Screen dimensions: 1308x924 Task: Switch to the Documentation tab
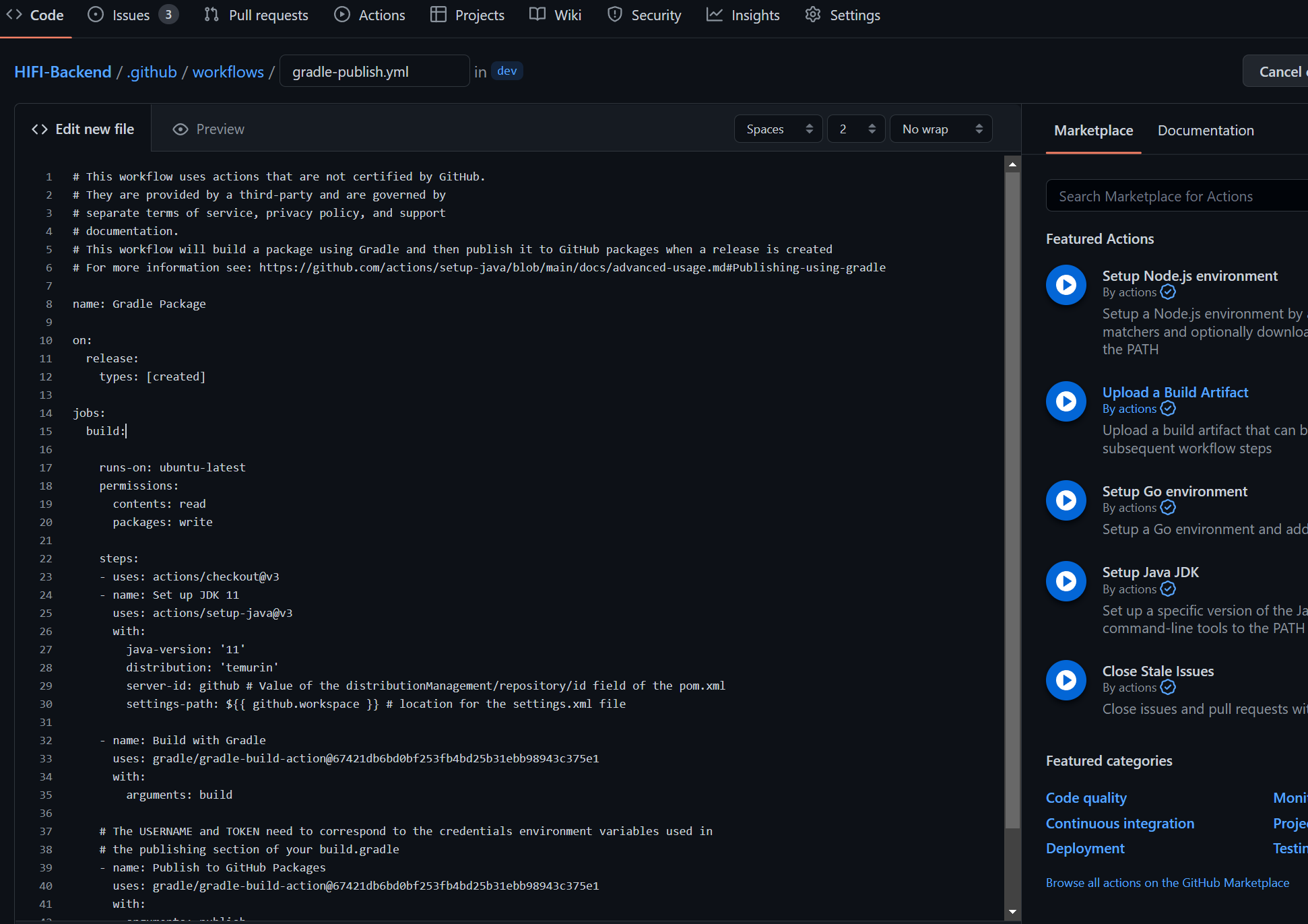pos(1205,131)
